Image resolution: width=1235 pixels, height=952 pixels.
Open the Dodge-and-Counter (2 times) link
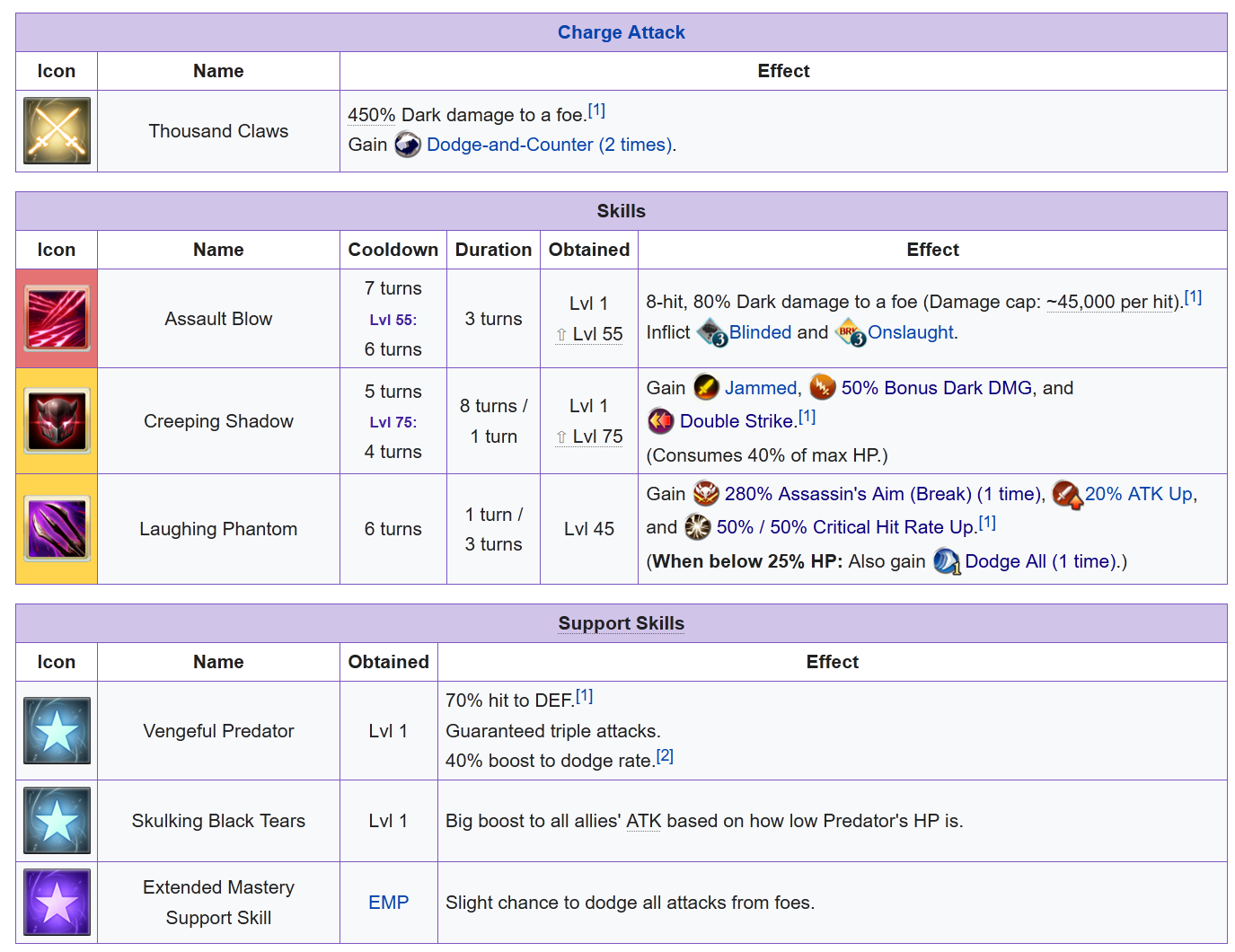550,145
